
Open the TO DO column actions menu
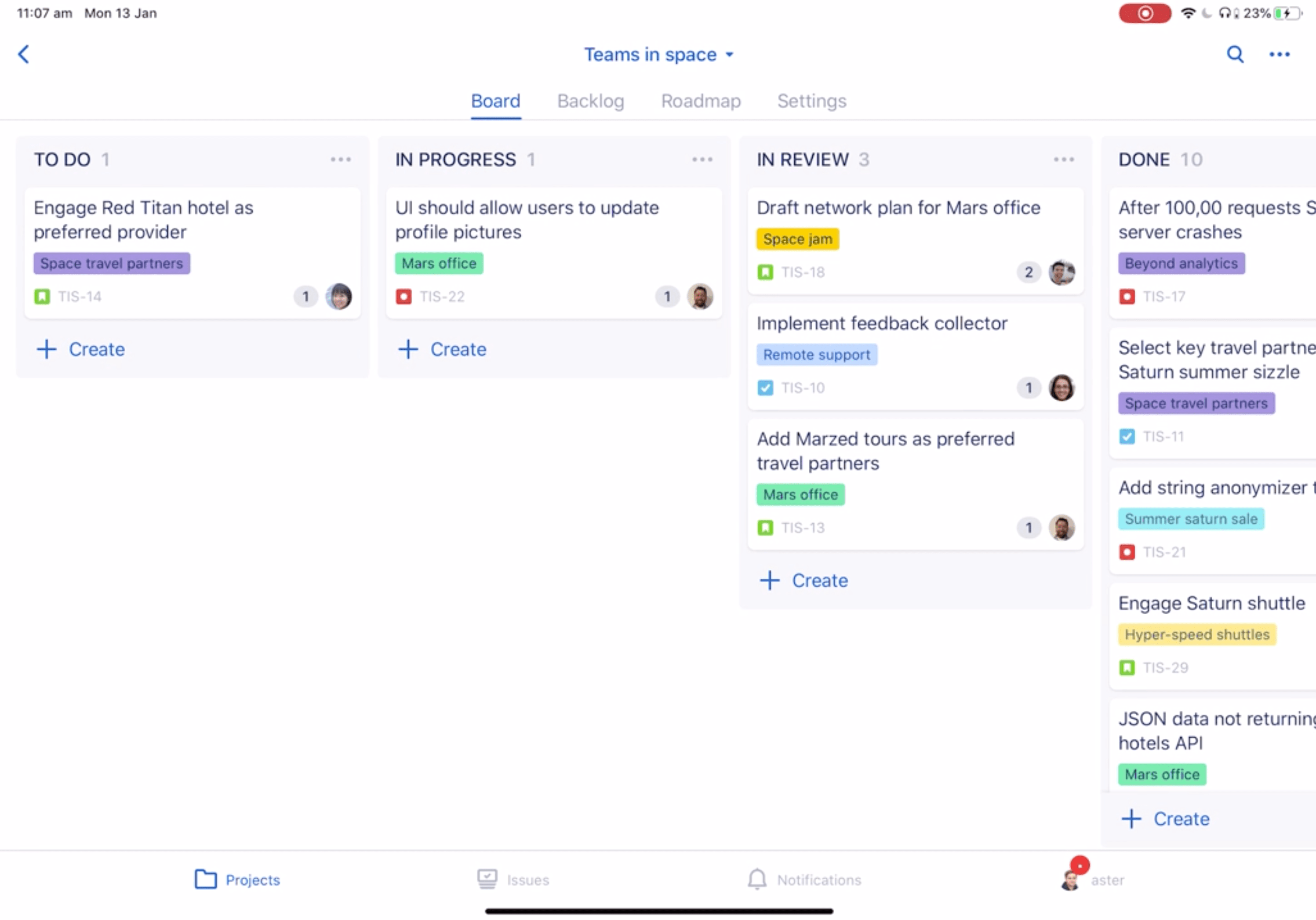pos(341,159)
